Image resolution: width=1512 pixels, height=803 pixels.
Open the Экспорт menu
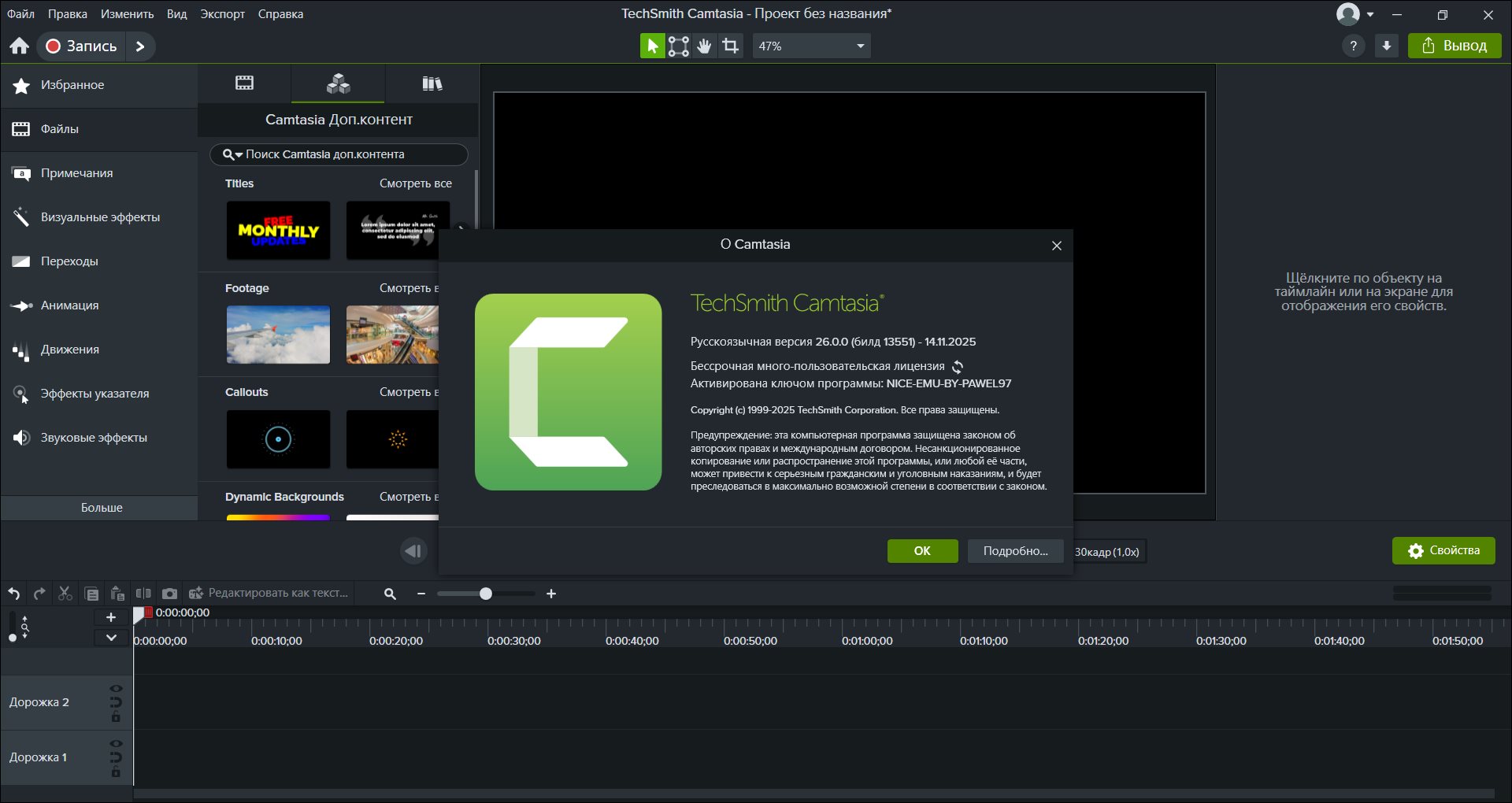[x=222, y=14]
